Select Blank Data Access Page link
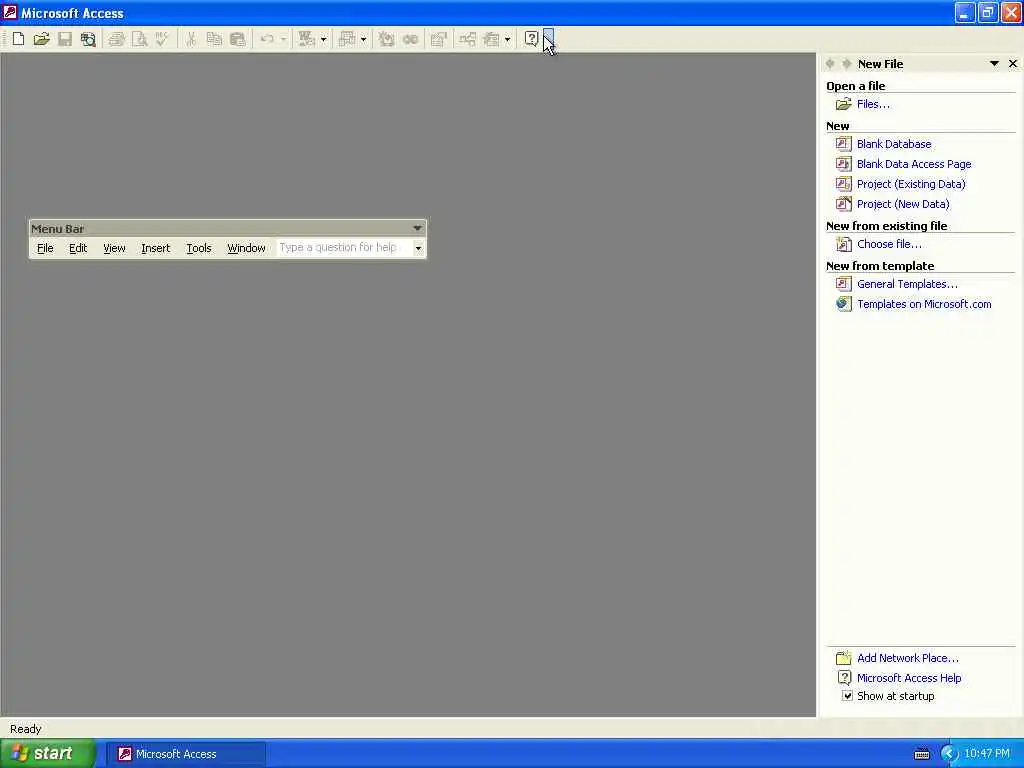1024x768 pixels. (x=914, y=164)
